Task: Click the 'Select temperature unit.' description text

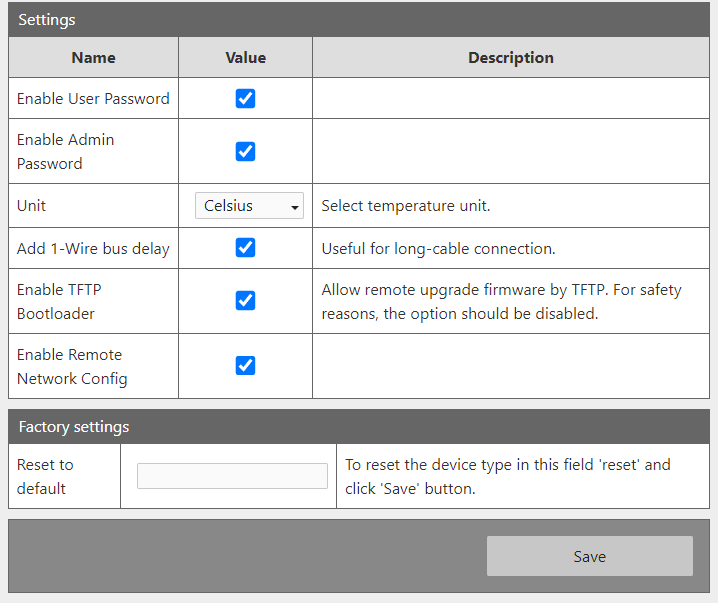Action: pyautogui.click(x=405, y=206)
